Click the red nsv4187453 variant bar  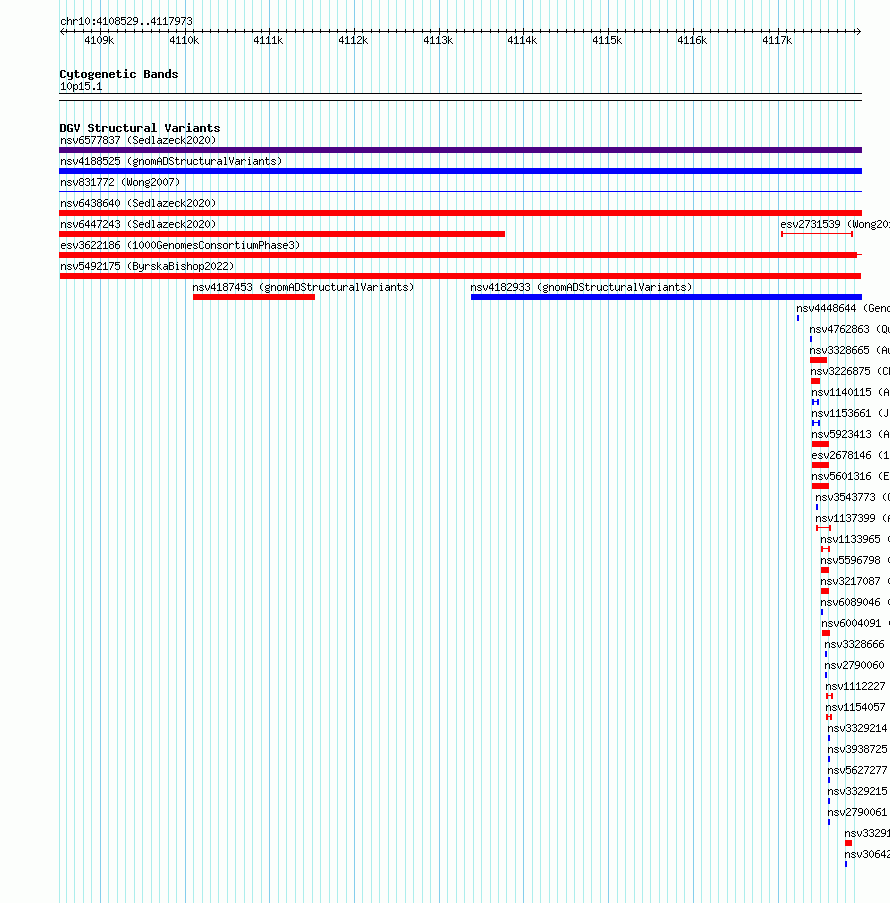(254, 297)
